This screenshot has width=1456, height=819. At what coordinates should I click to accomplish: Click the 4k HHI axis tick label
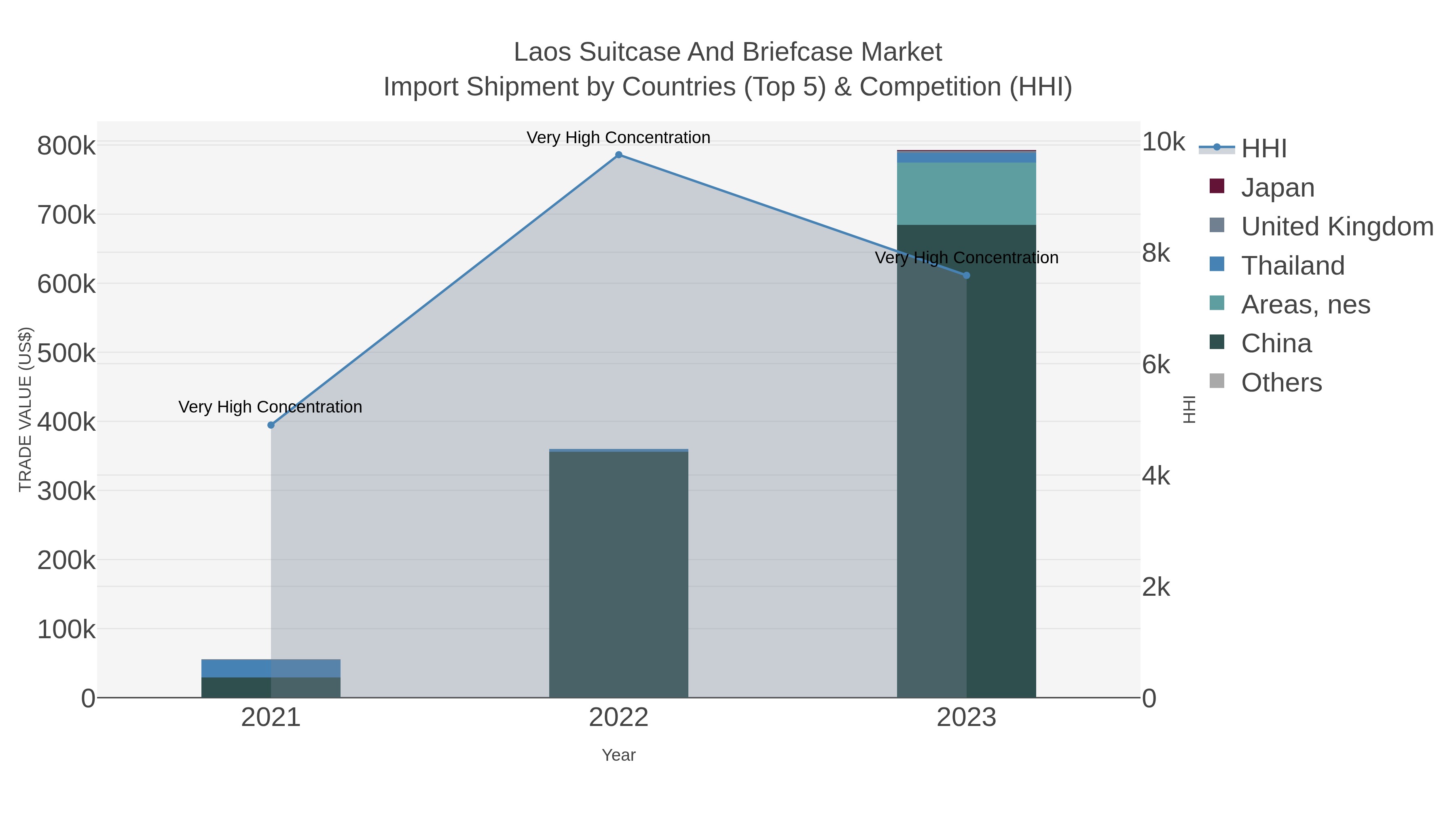[x=1156, y=476]
